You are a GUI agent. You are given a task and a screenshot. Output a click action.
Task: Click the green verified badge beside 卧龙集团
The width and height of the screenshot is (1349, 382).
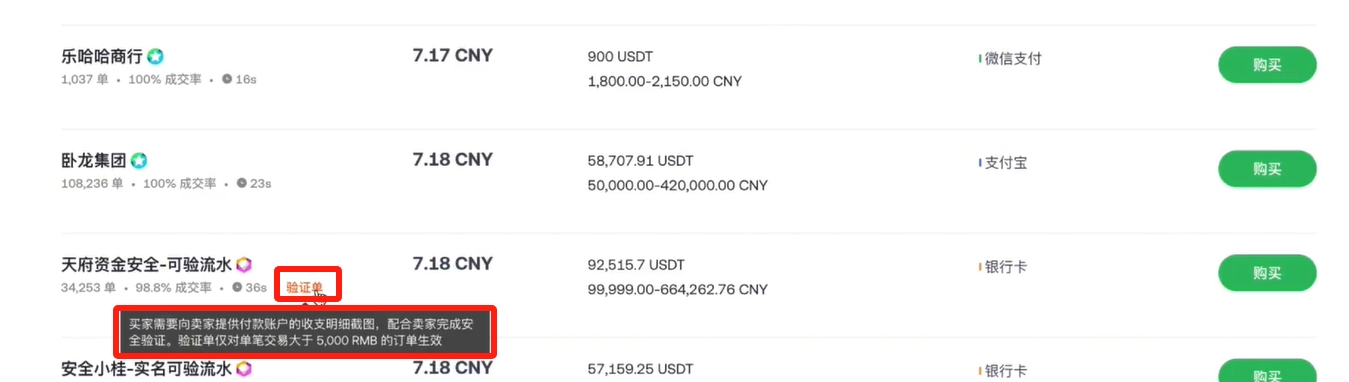139,161
